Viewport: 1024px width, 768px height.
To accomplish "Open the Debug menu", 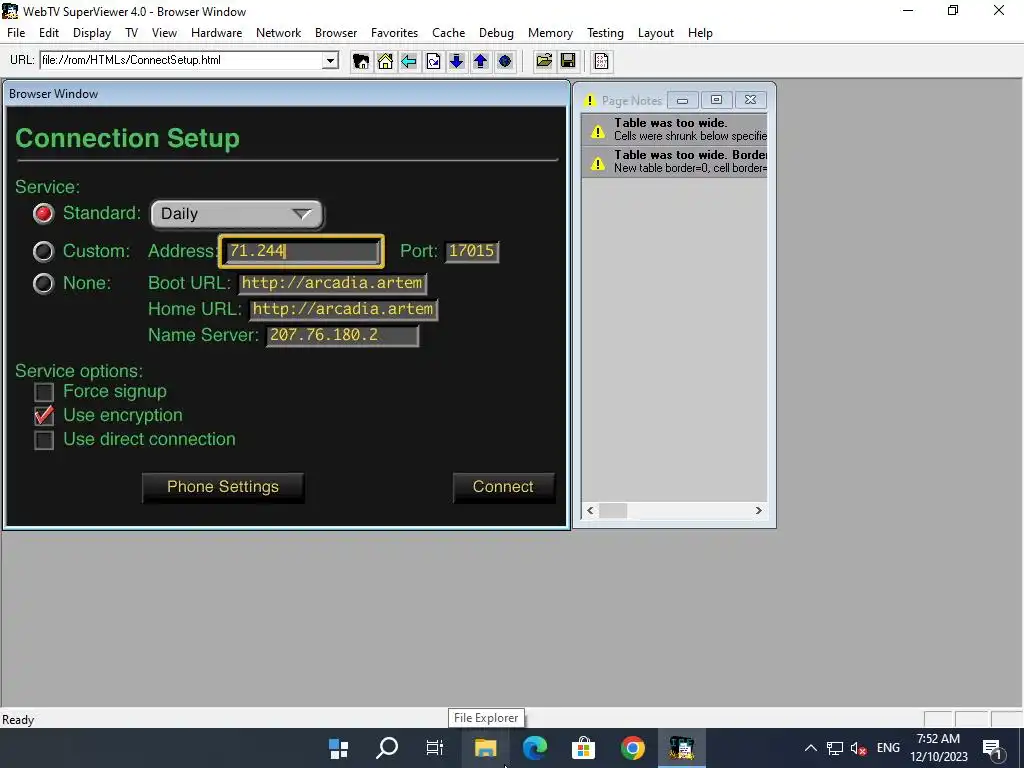I will (496, 33).
